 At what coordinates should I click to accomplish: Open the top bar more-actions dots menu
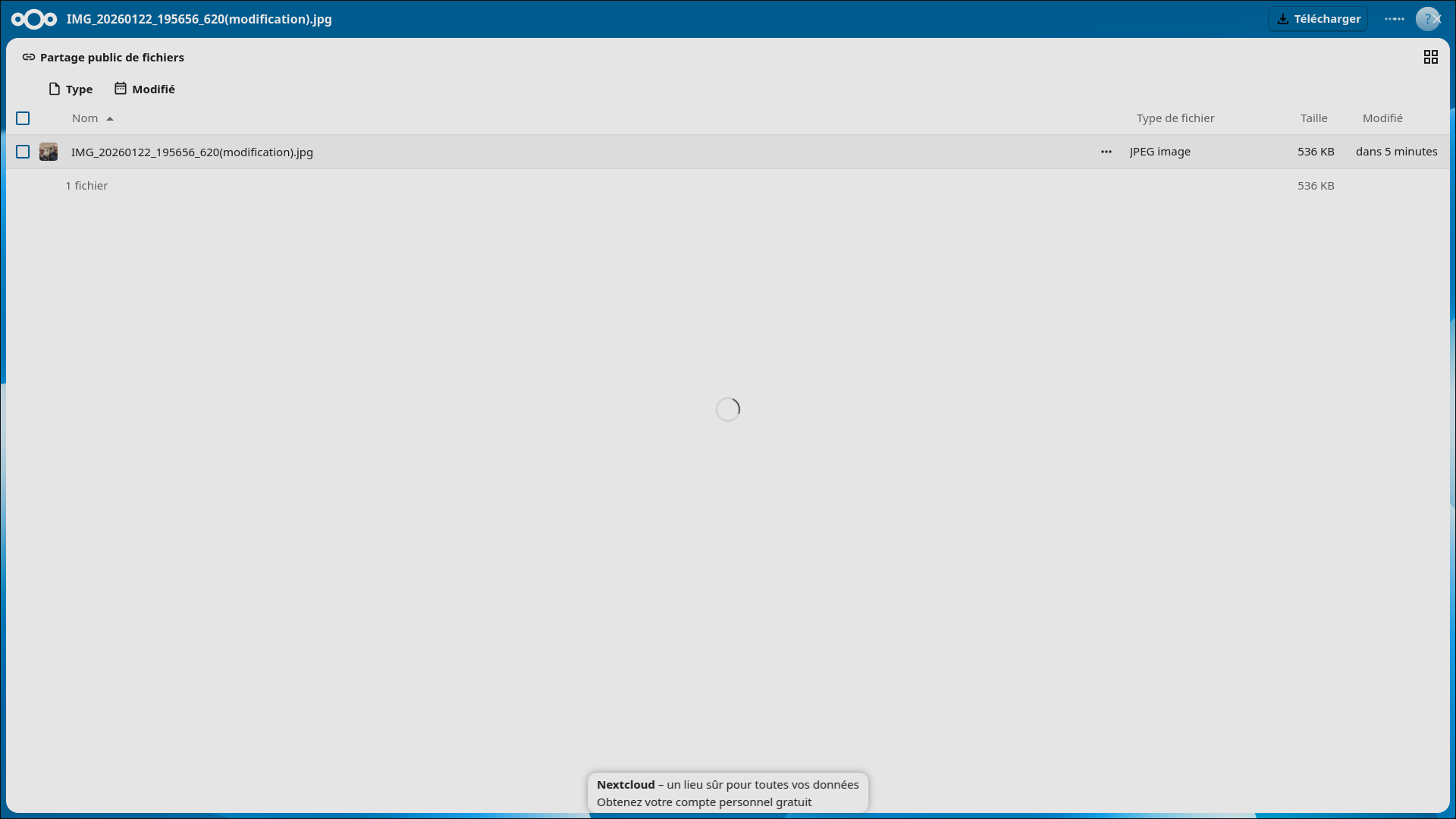pos(1394,19)
